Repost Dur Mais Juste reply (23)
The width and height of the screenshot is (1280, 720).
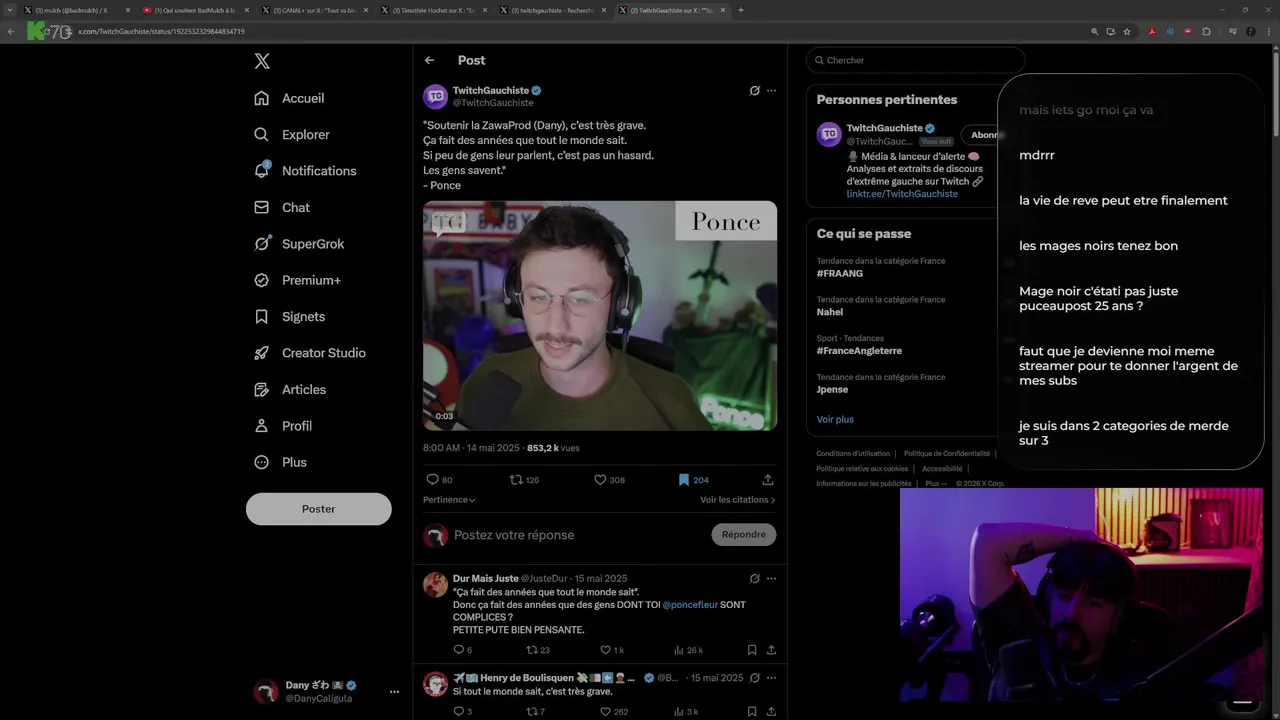(538, 650)
